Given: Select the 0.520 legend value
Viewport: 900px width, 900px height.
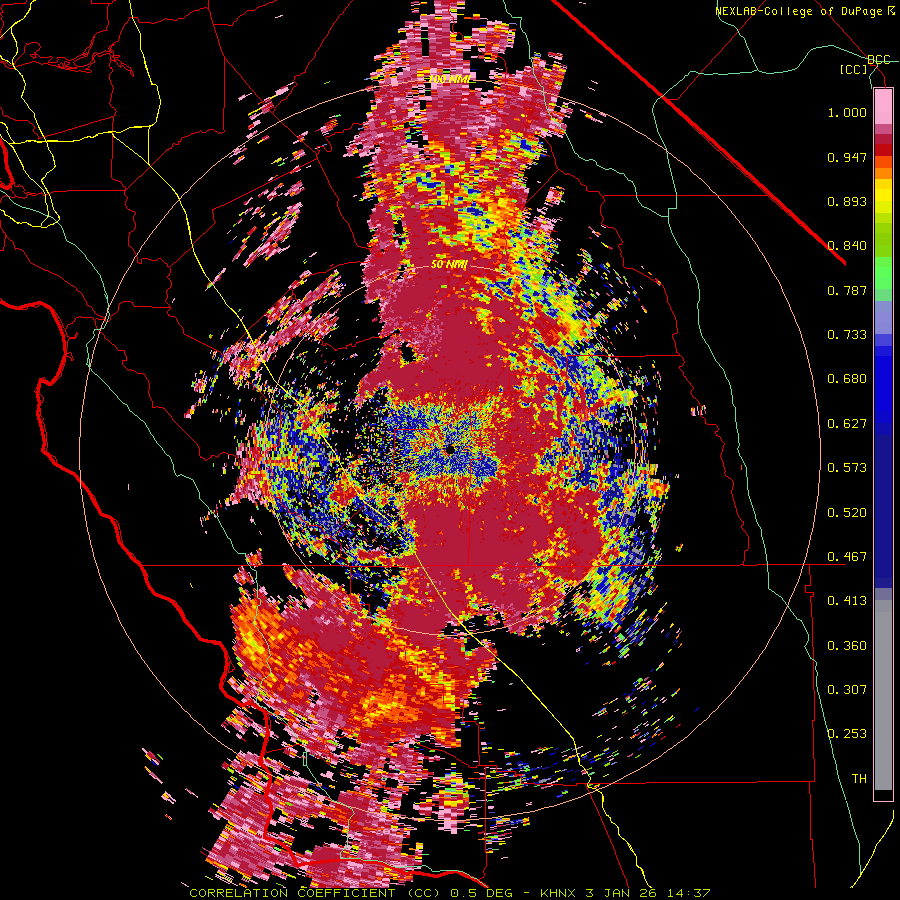Looking at the screenshot, I should (x=847, y=513).
